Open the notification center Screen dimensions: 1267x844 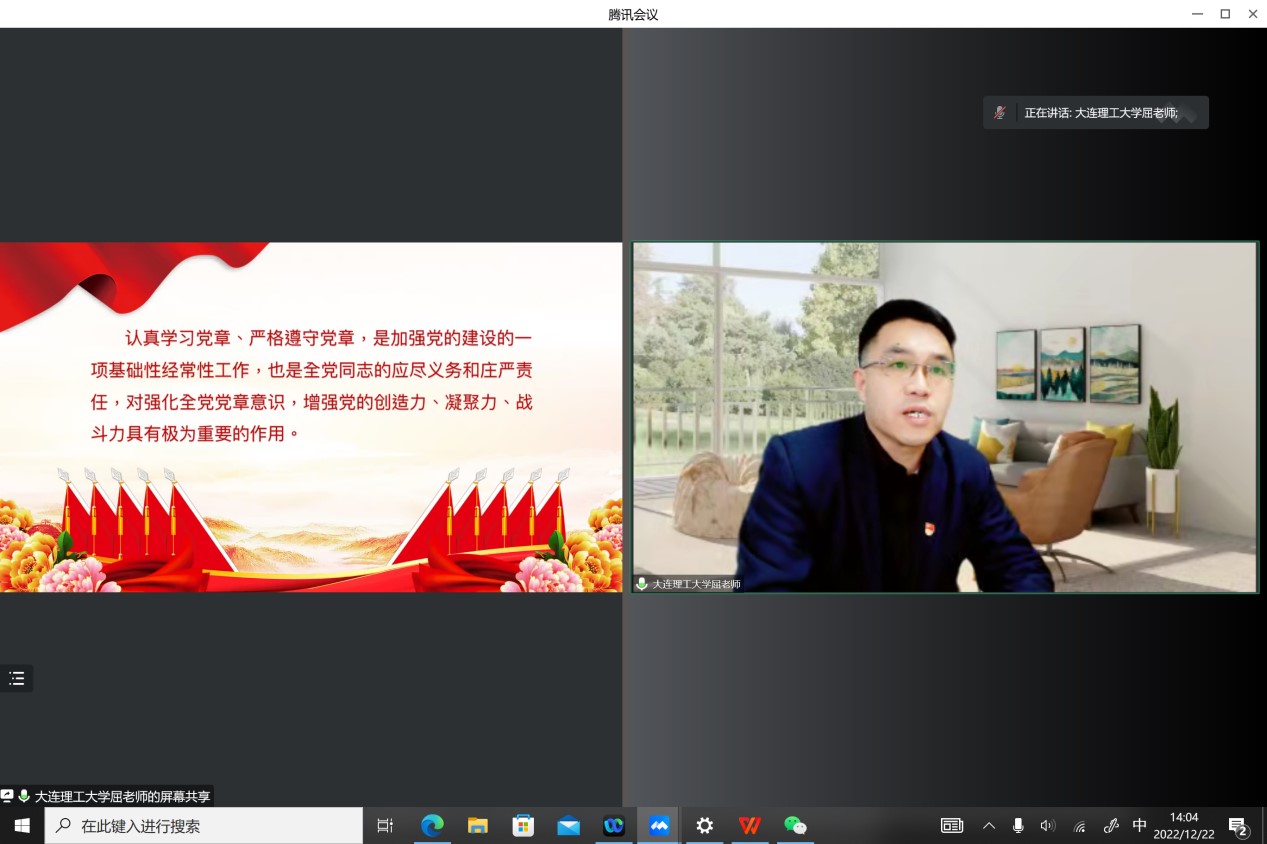pos(1238,826)
